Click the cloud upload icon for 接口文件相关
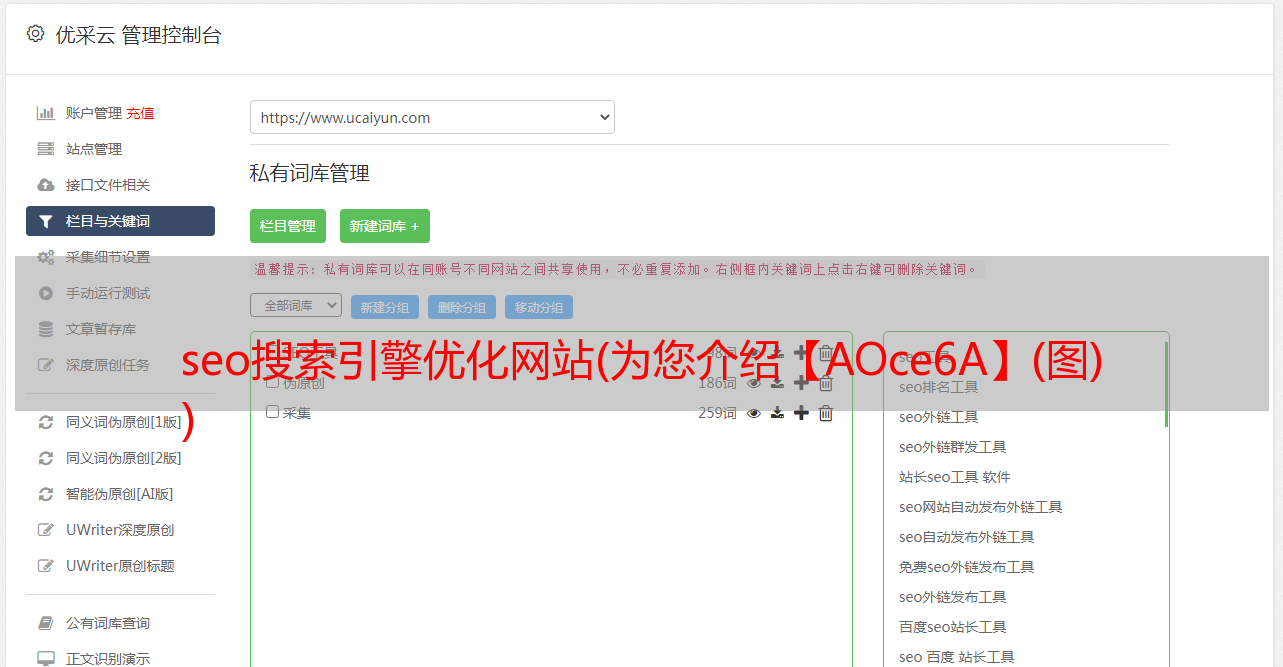 (46, 185)
